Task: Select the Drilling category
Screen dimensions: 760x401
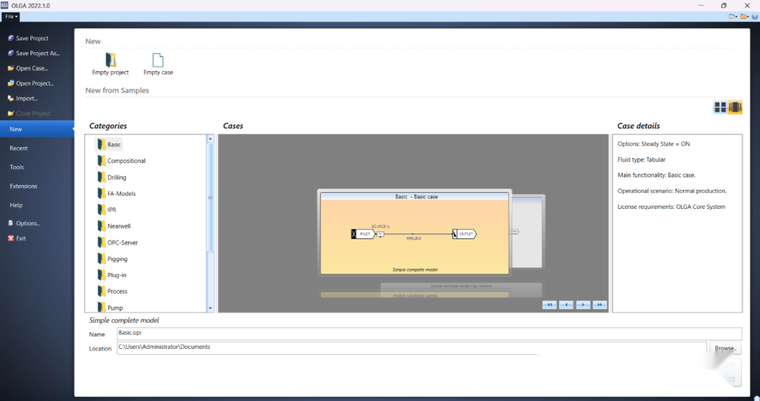Action: 112,177
